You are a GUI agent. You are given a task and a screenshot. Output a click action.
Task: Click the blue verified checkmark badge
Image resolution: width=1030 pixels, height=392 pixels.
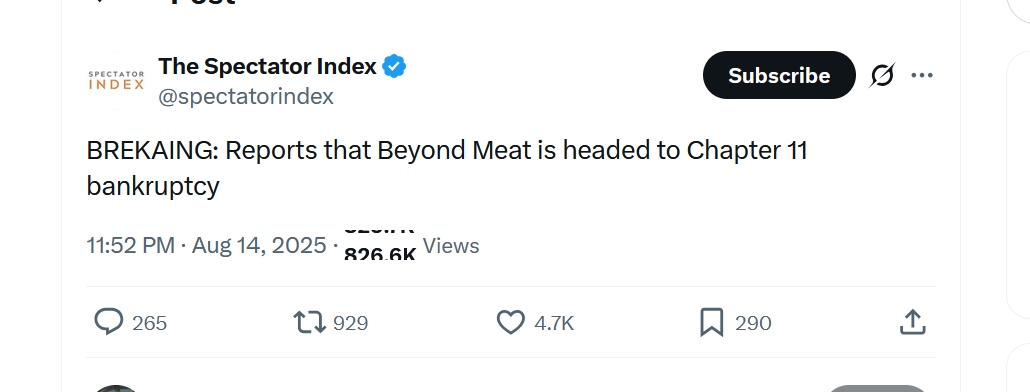[393, 66]
